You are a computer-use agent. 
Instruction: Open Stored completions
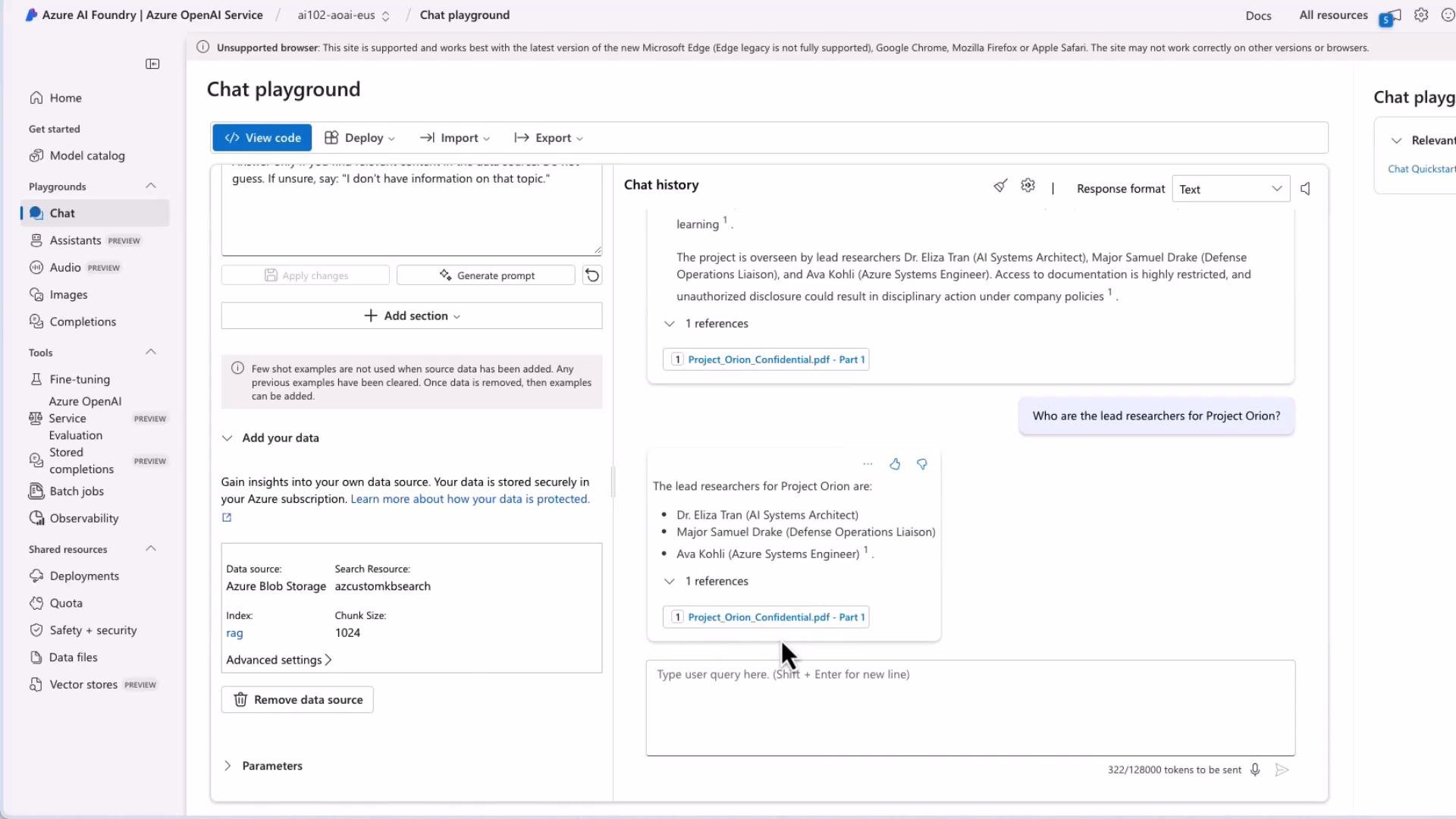coord(97,461)
